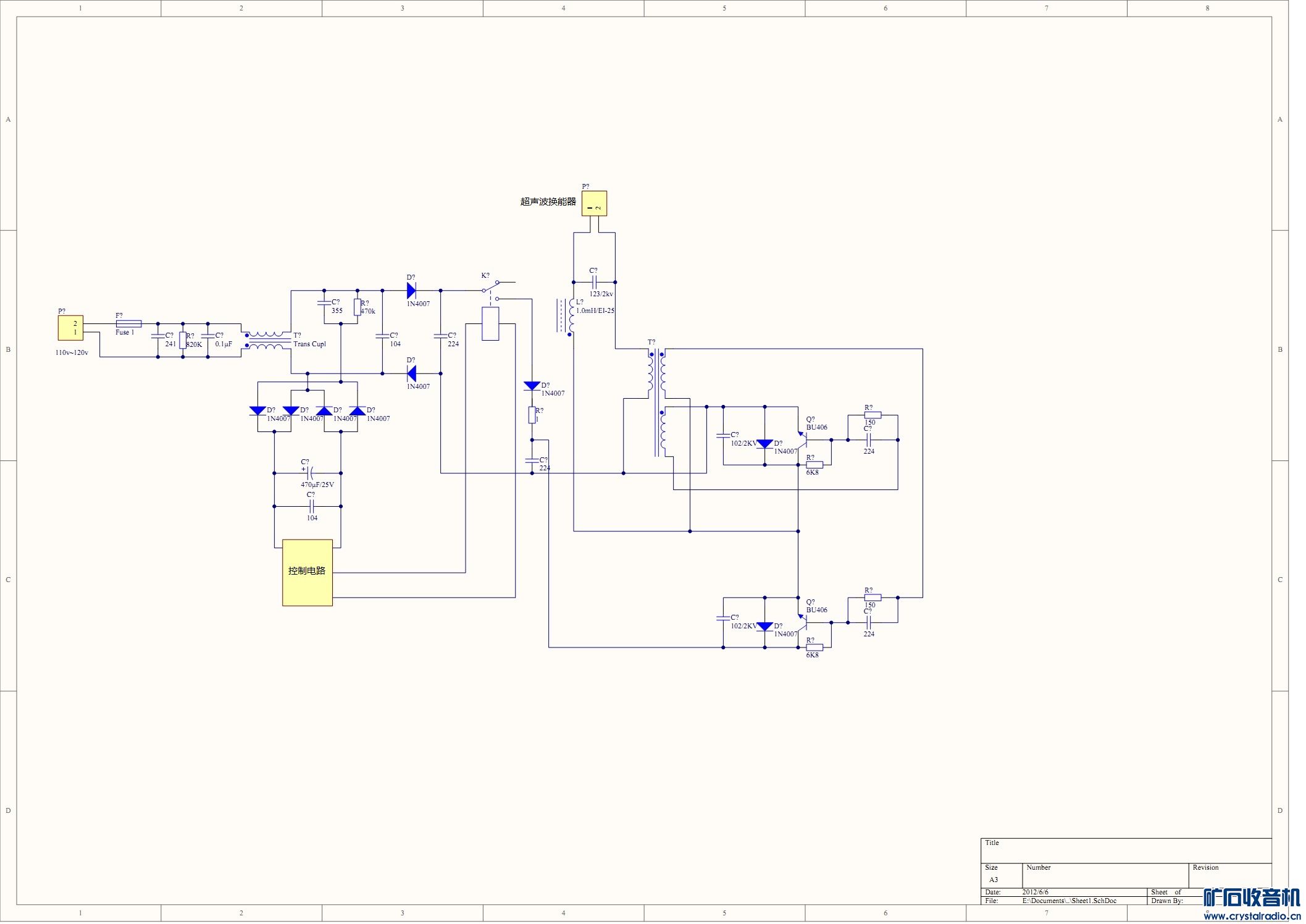The height and width of the screenshot is (924, 1306).
Task: Click the 224 capacitor beside the upper BU406
Action: tap(868, 440)
